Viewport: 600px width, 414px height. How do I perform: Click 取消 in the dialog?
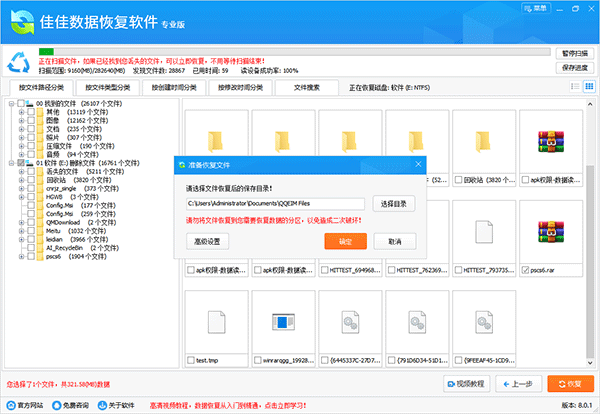(x=395, y=241)
